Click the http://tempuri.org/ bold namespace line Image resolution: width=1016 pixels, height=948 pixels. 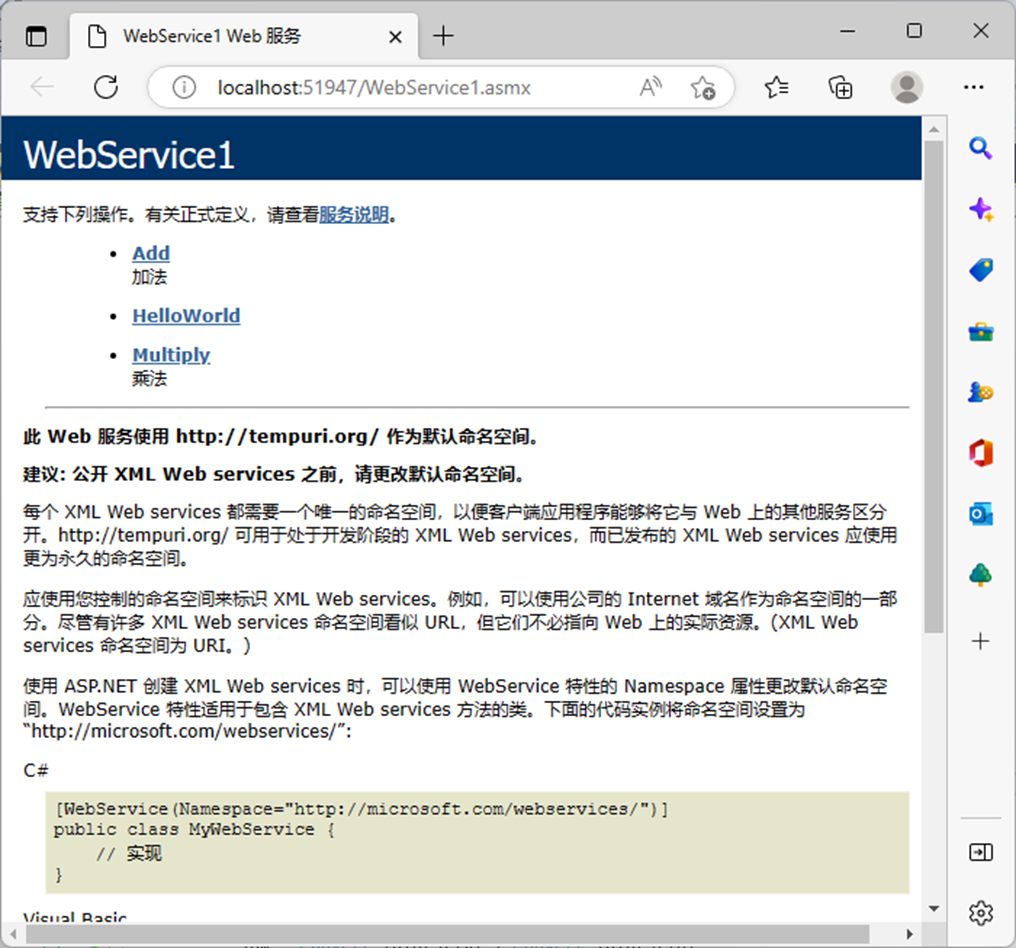point(281,437)
